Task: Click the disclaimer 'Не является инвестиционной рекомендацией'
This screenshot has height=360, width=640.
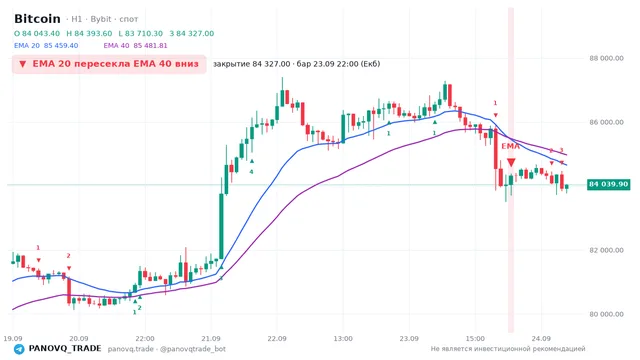Action: point(508,349)
